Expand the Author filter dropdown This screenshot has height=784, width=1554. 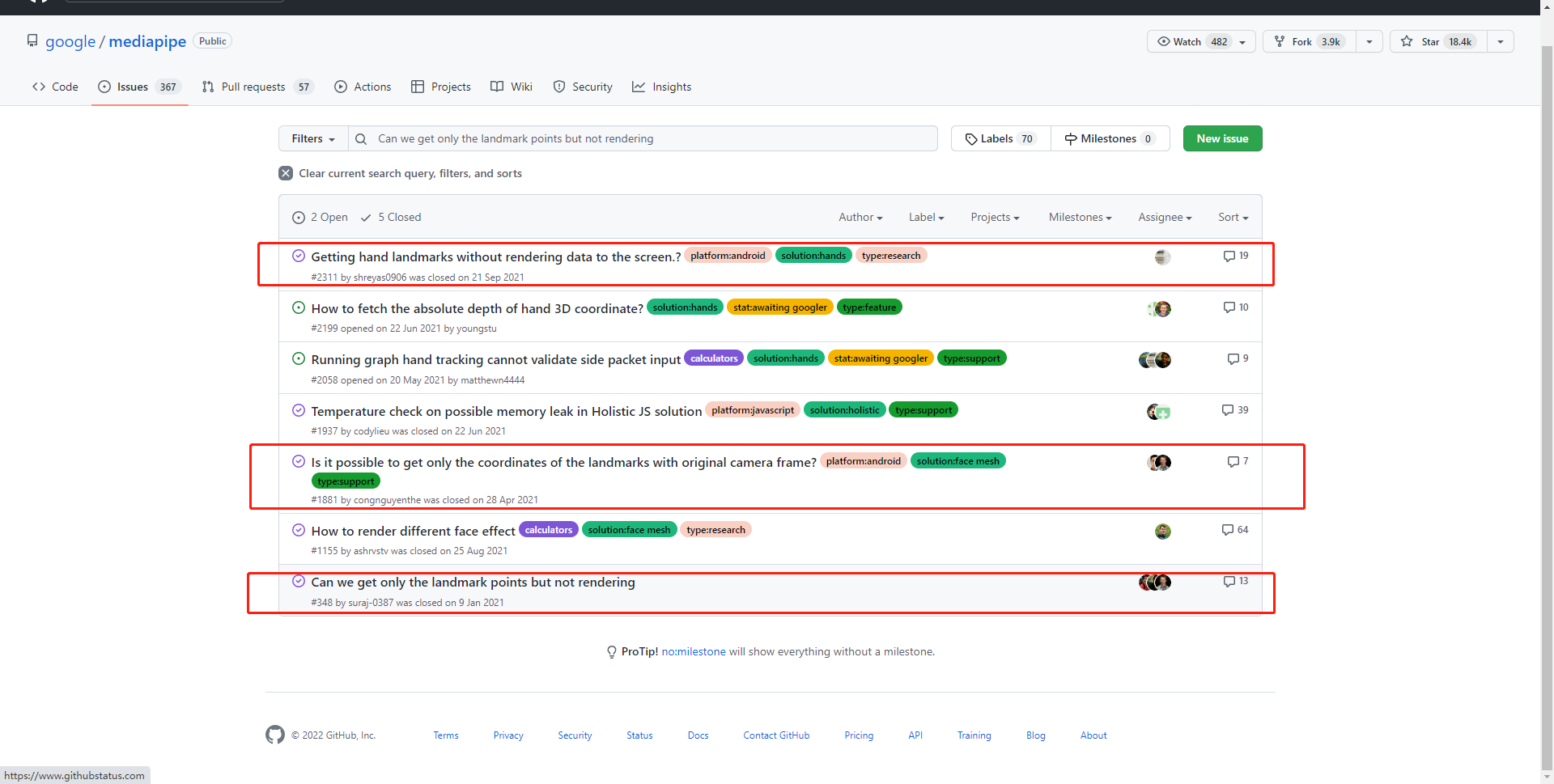coord(860,217)
